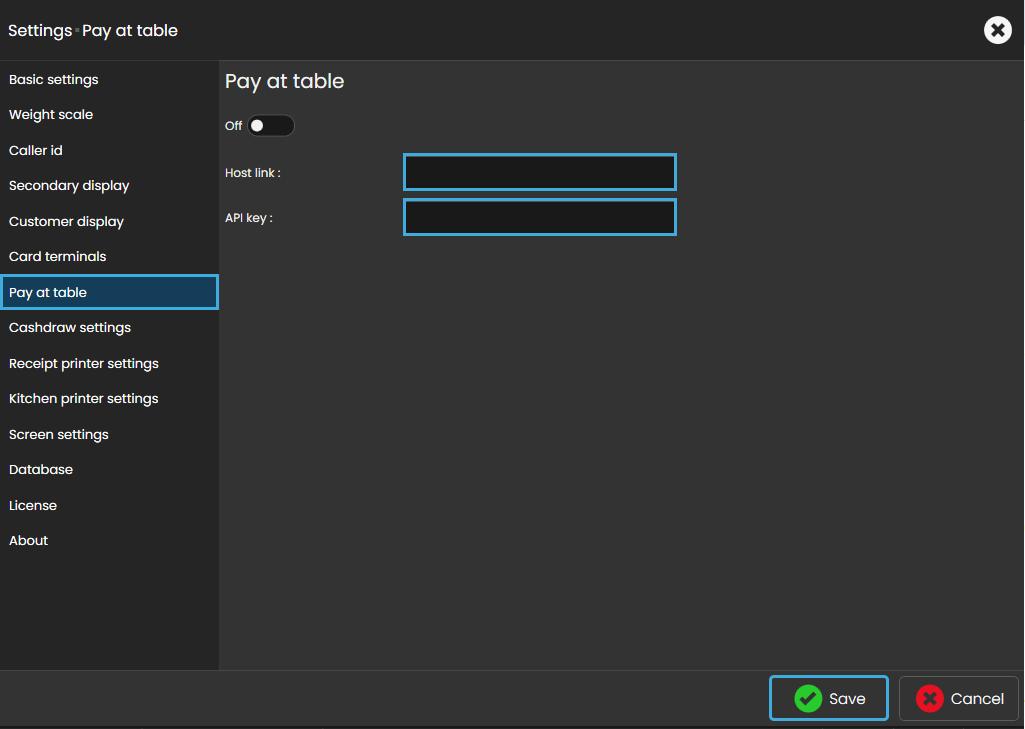Image resolution: width=1025 pixels, height=729 pixels.
Task: Toggle the Pay at table switch on
Action: [x=271, y=126]
